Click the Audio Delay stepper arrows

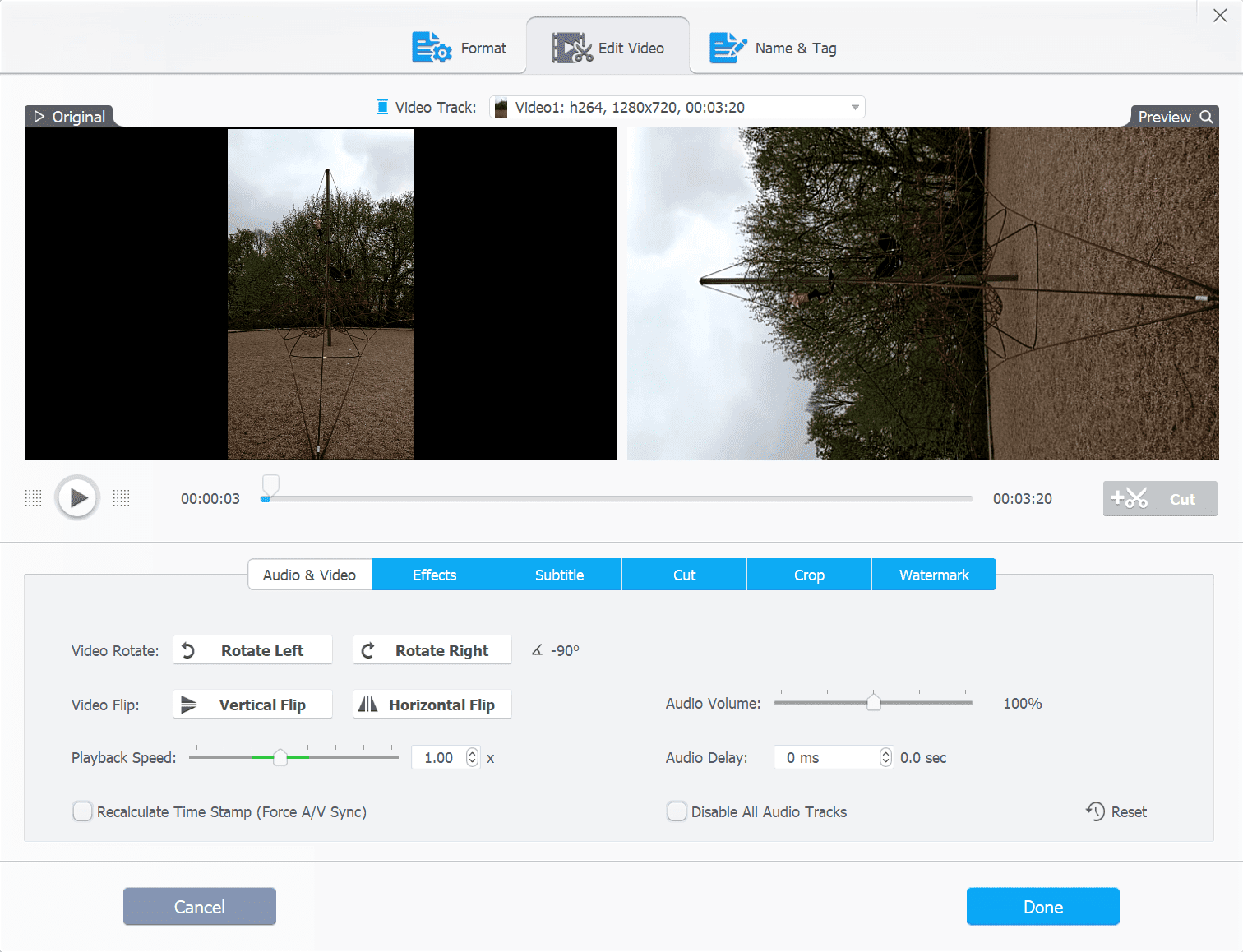[885, 757]
